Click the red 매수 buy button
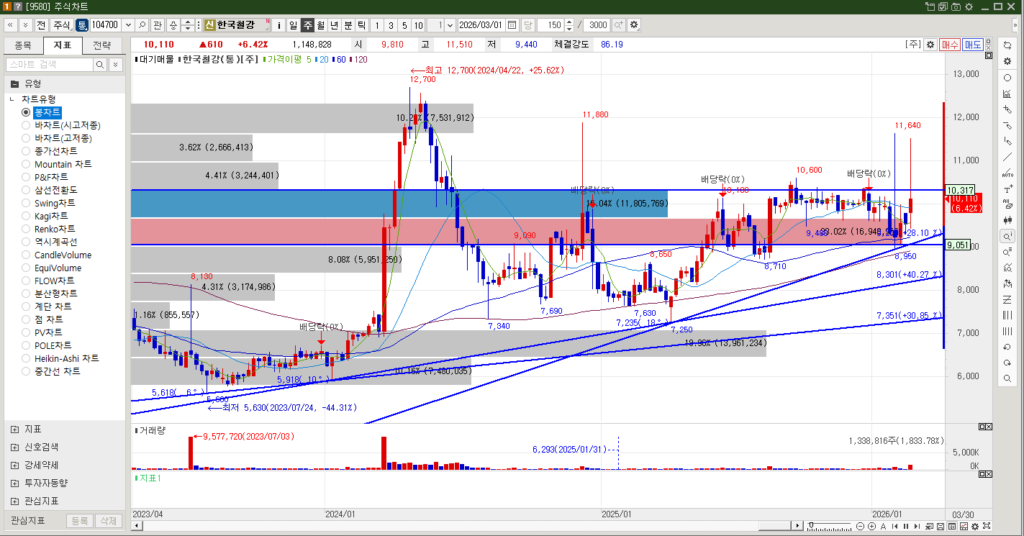Image resolution: width=1024 pixels, height=536 pixels. tap(950, 45)
